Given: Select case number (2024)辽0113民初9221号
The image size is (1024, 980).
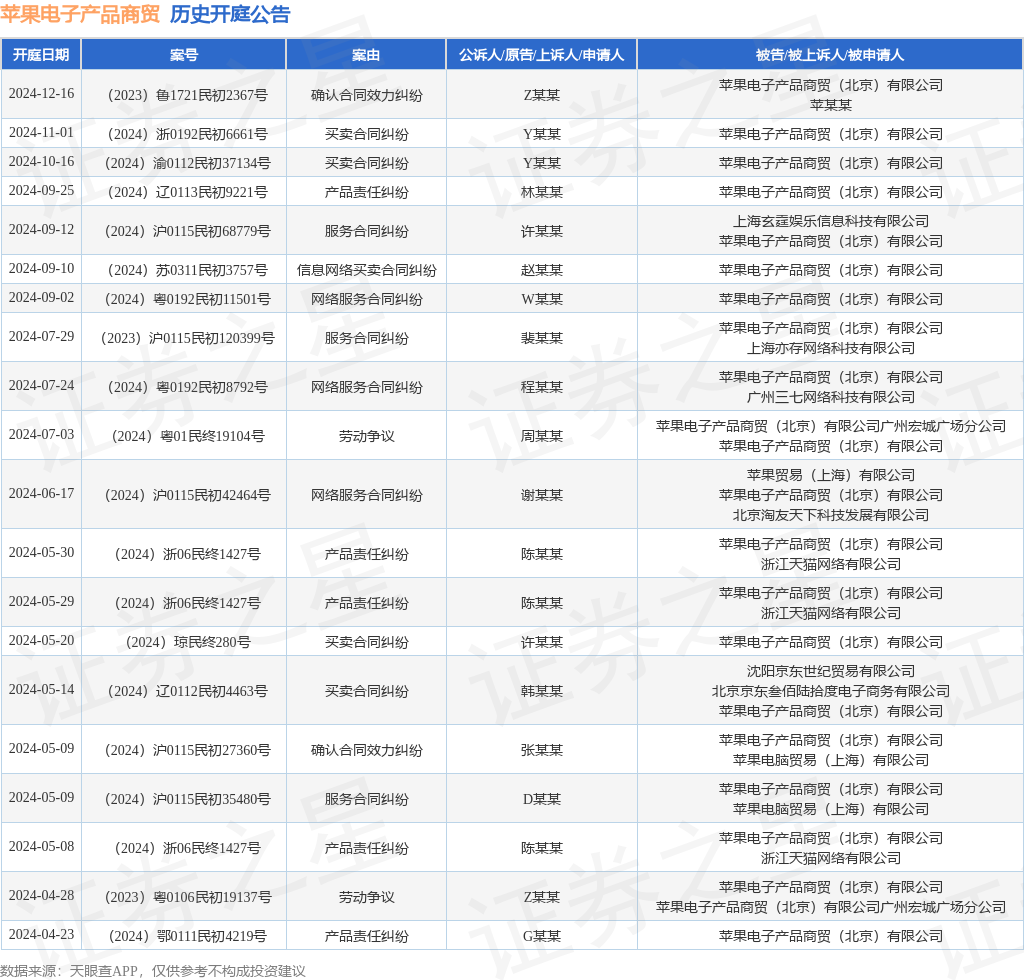Looking at the screenshot, I should [187, 192].
